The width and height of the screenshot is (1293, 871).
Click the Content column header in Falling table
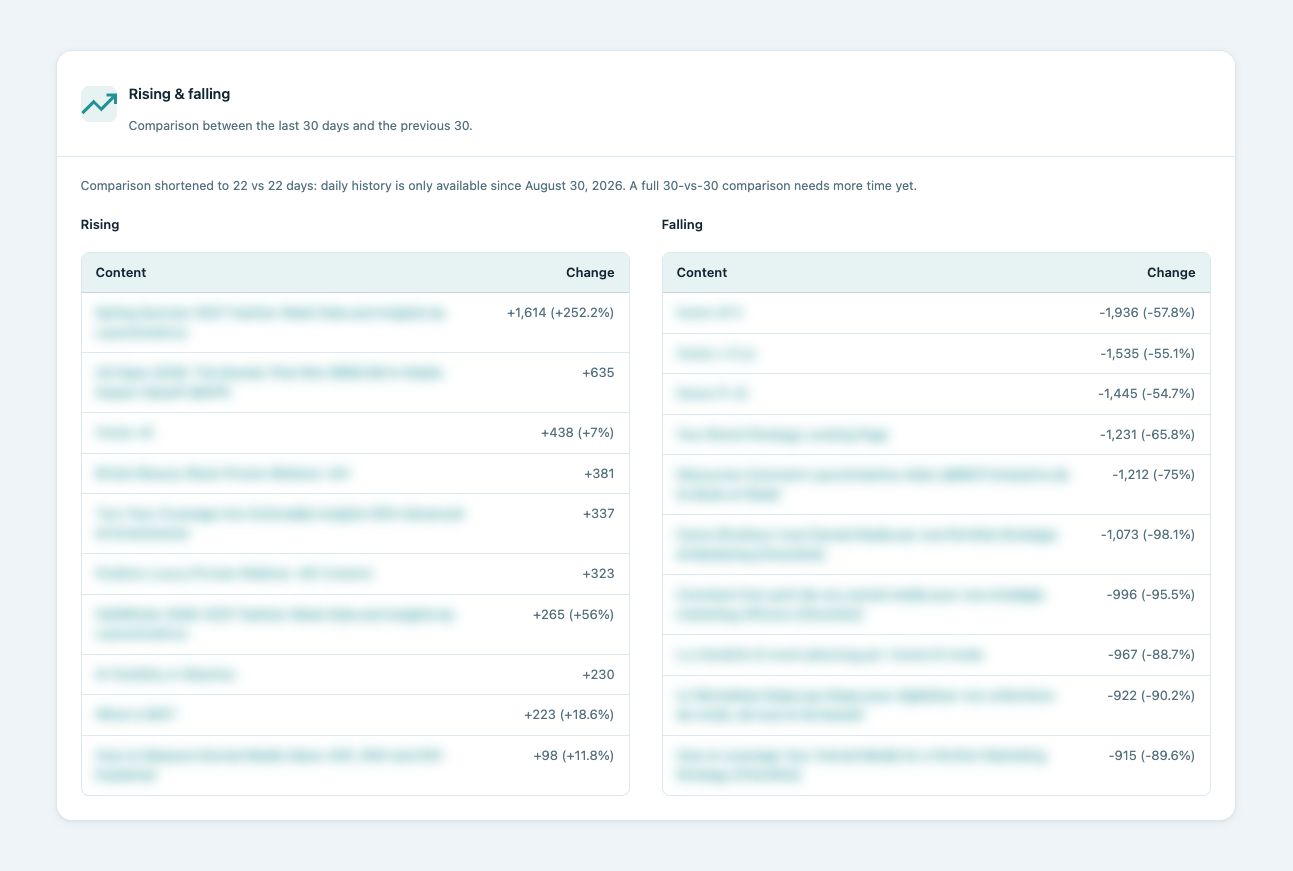click(x=702, y=273)
